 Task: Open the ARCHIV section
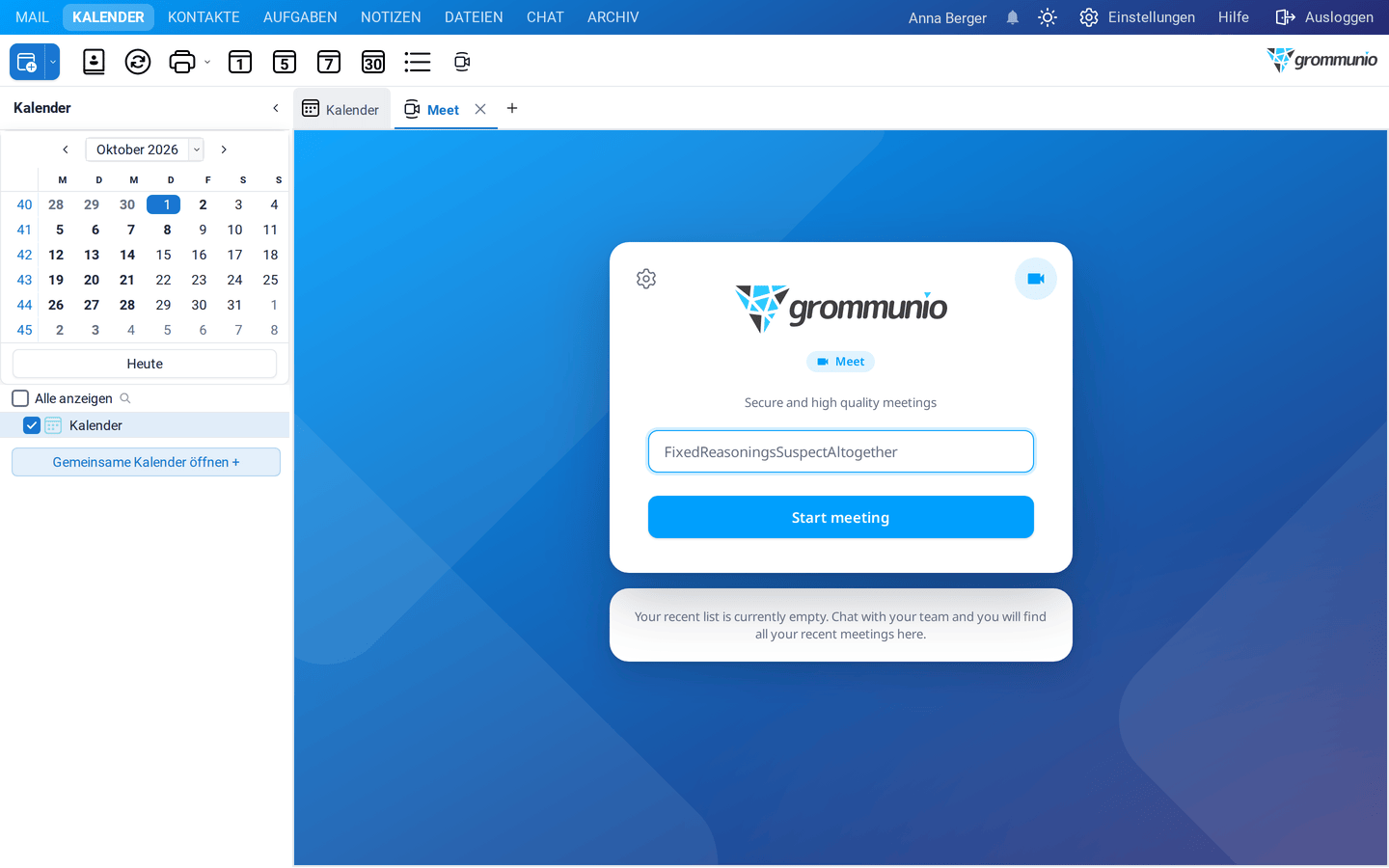coord(613,17)
